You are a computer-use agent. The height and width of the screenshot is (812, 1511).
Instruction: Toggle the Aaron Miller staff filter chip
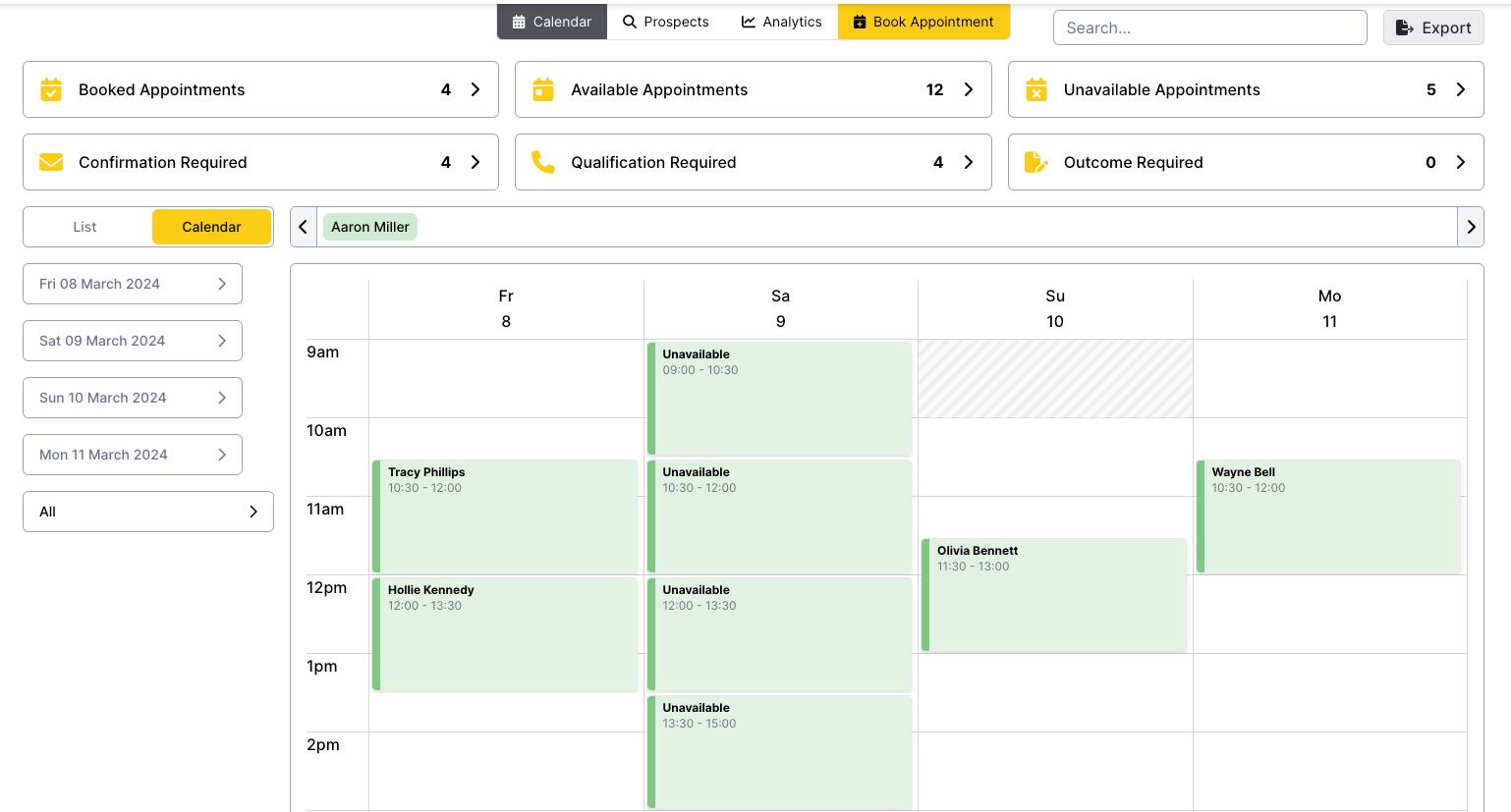pos(370,227)
